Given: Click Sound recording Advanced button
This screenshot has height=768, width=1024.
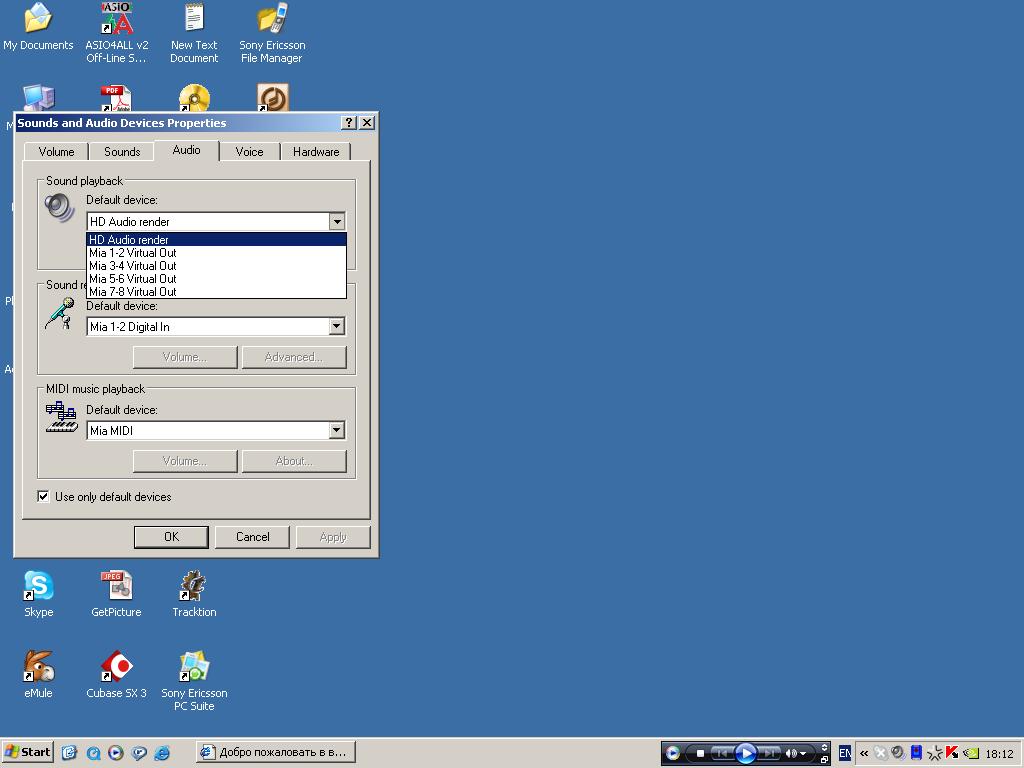Looking at the screenshot, I should click(x=294, y=357).
